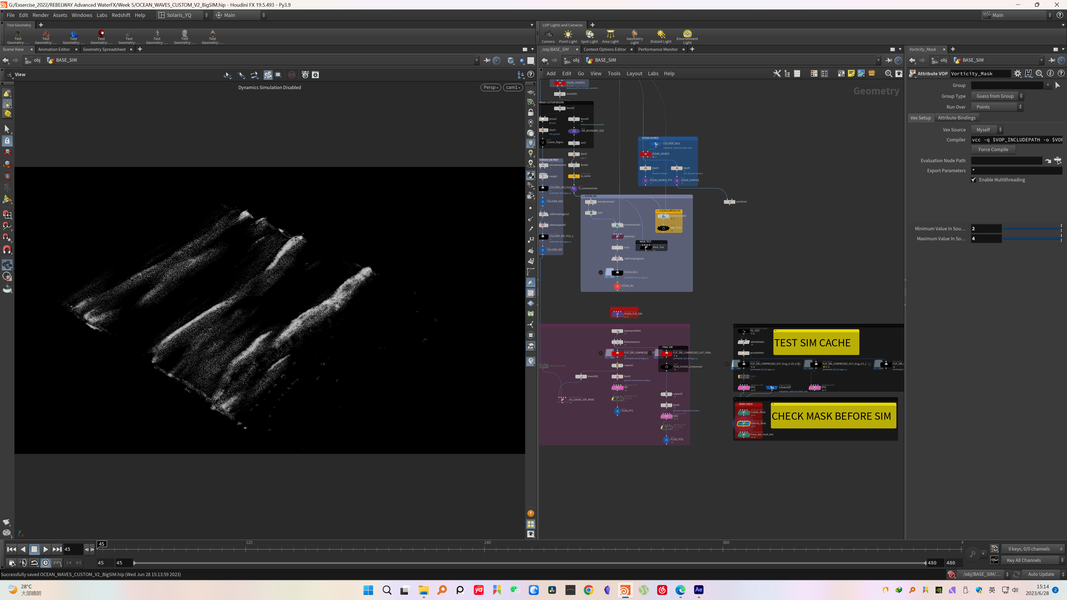
Task: Open the Redshift menu
Action: [120, 15]
